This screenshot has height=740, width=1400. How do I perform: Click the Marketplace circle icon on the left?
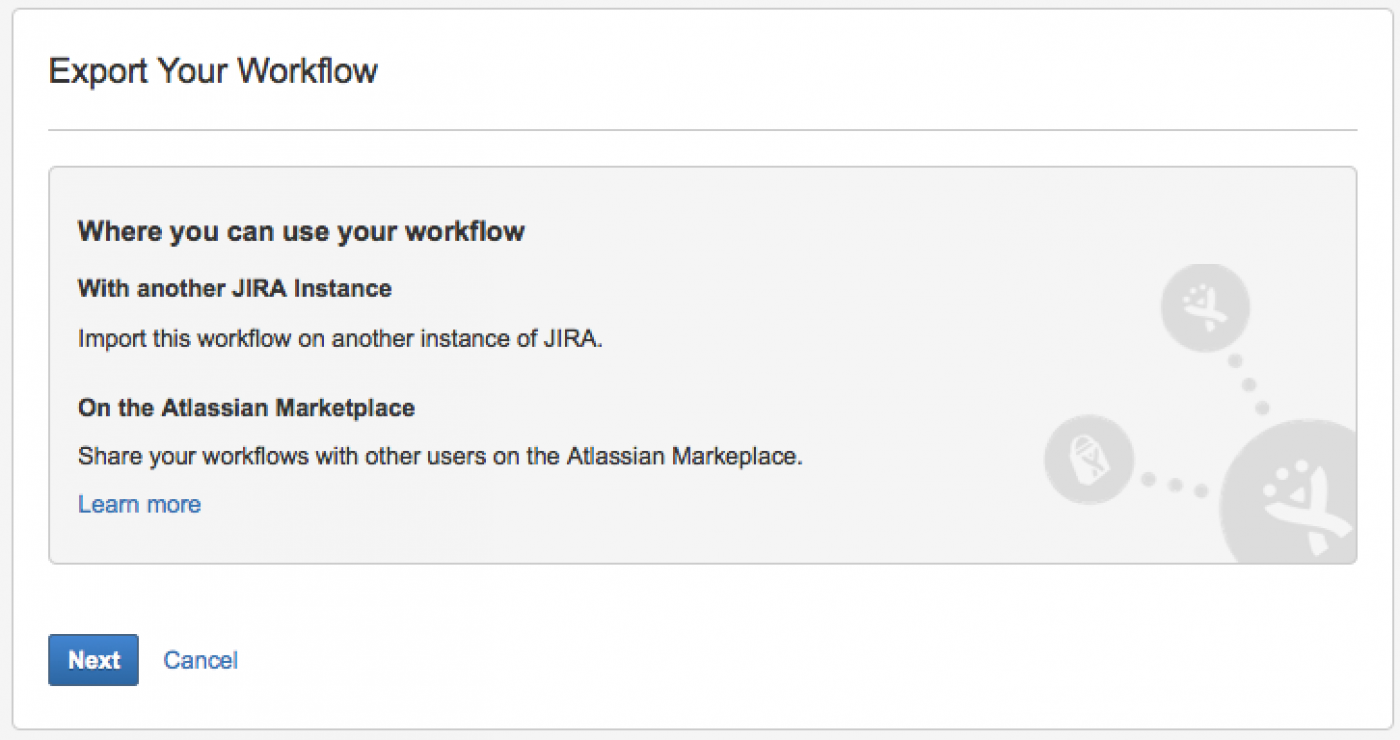pos(1089,460)
